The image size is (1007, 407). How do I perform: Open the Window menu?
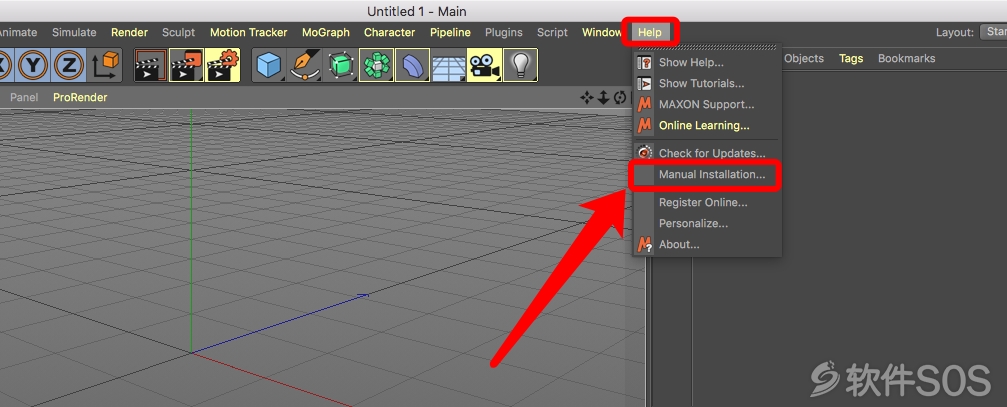coord(602,32)
